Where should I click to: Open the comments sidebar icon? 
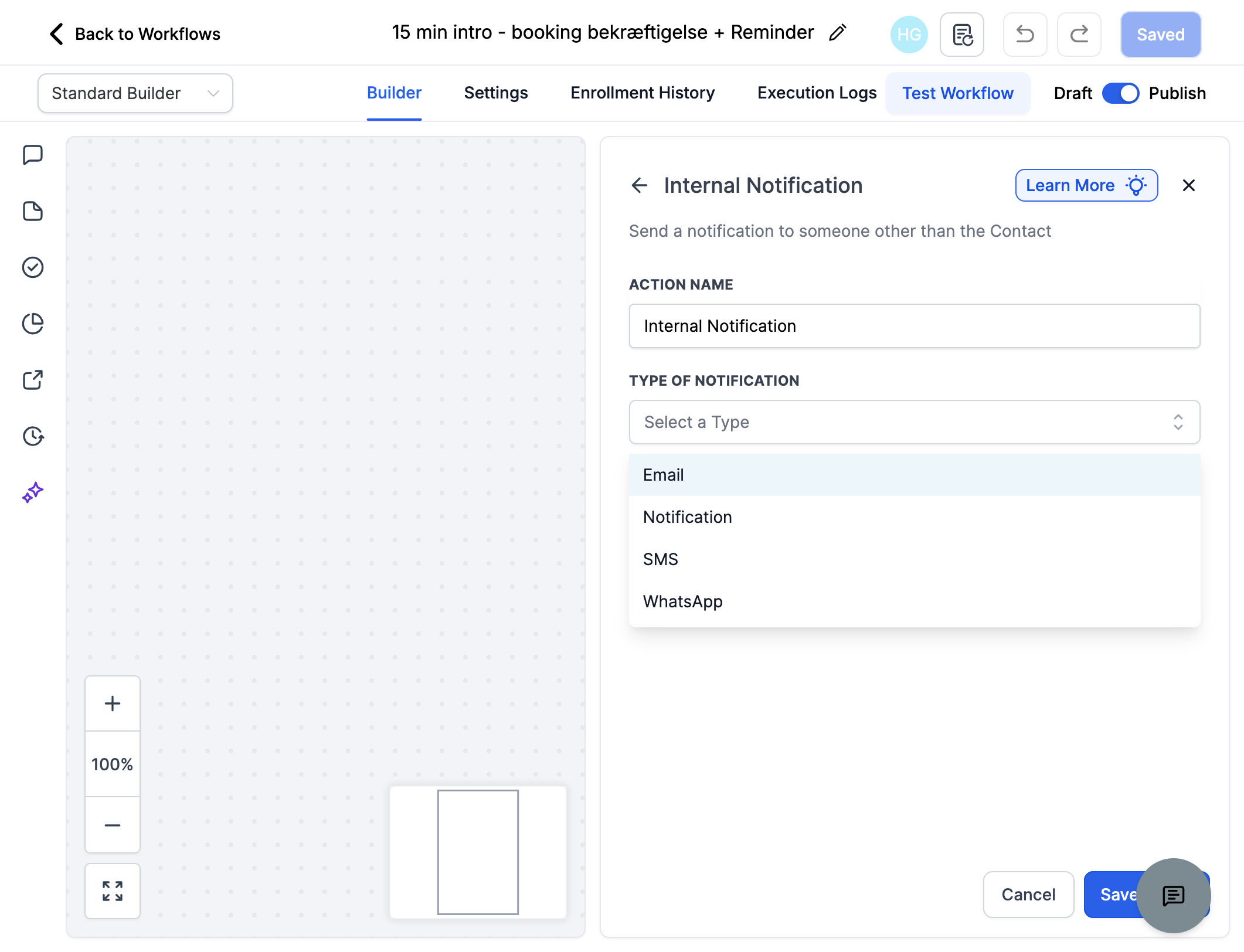tap(33, 155)
